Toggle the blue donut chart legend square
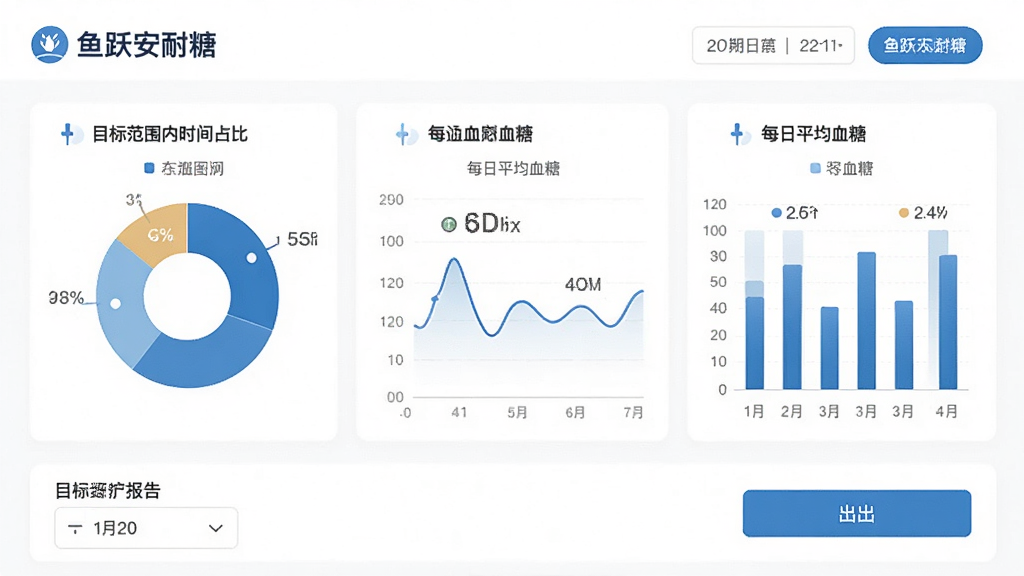The image size is (1024, 576). [149, 168]
